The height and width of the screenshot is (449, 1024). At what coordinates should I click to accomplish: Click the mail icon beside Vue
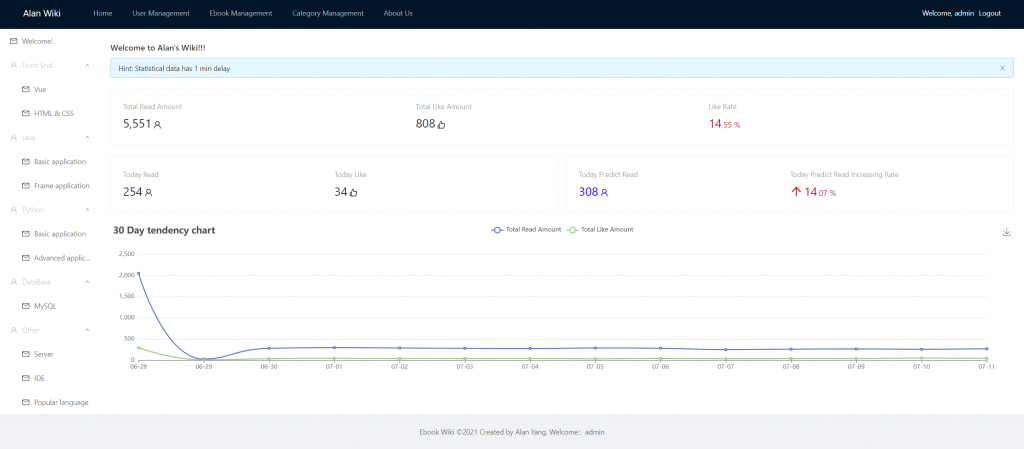coord(25,89)
